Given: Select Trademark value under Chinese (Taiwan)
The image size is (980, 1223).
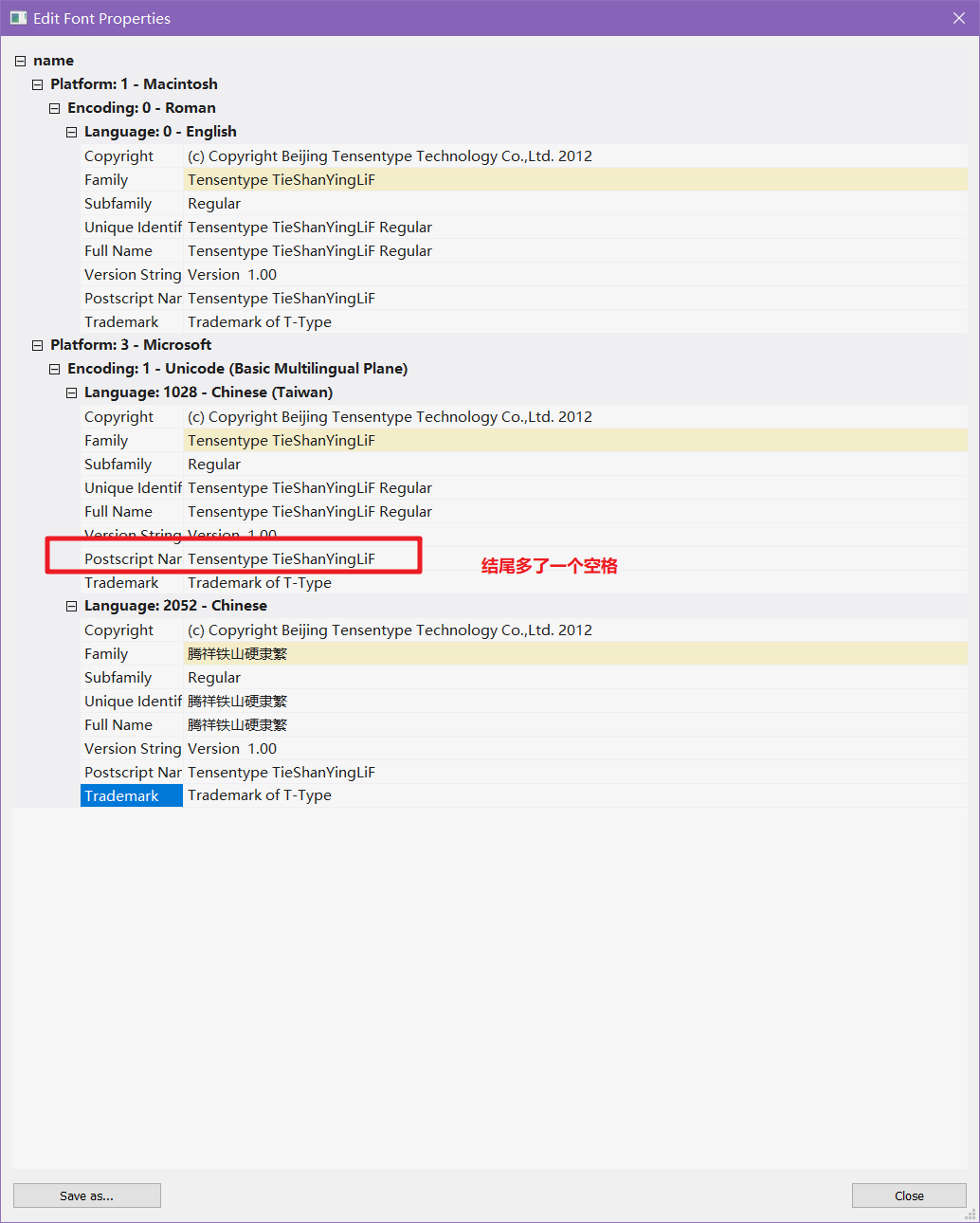Looking at the screenshot, I should pyautogui.click(x=575, y=582).
